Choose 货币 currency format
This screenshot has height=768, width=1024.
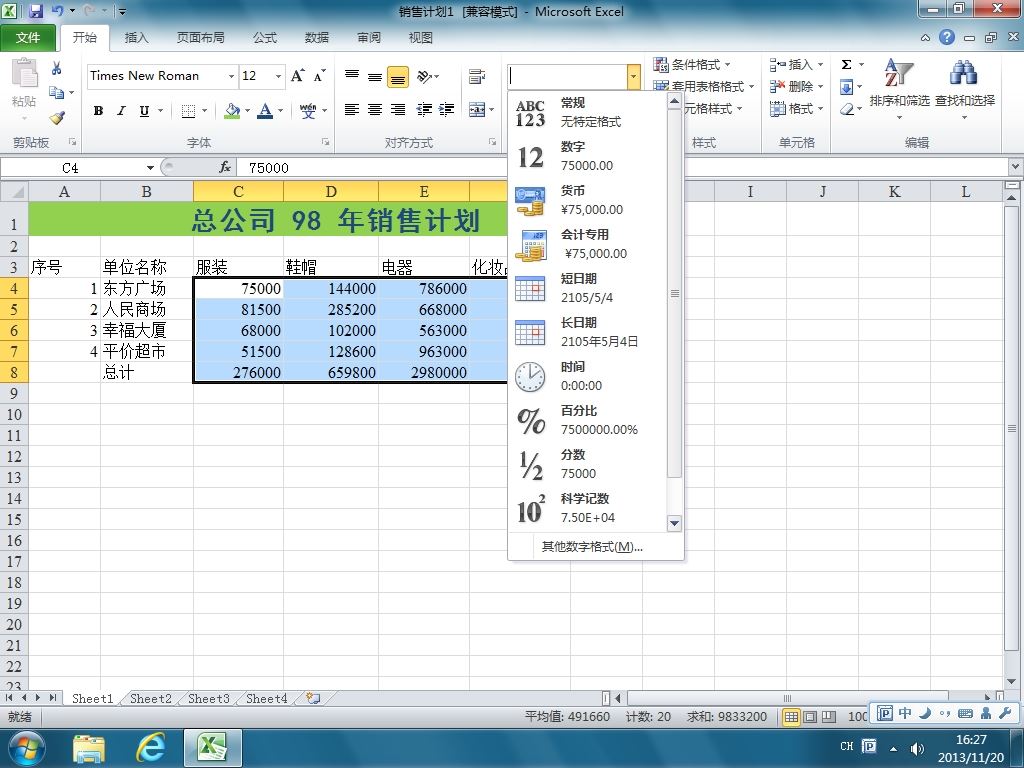[x=588, y=200]
